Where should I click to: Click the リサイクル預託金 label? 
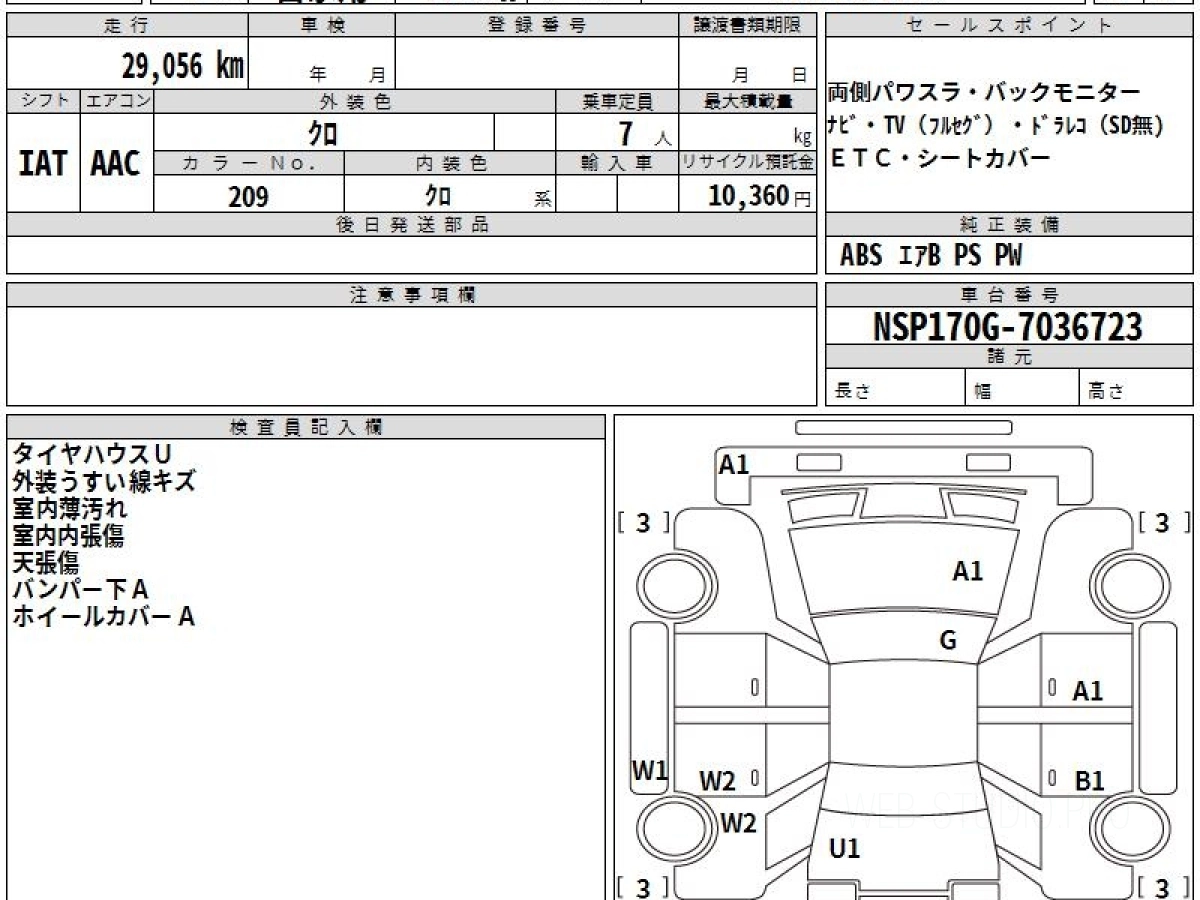[x=748, y=163]
